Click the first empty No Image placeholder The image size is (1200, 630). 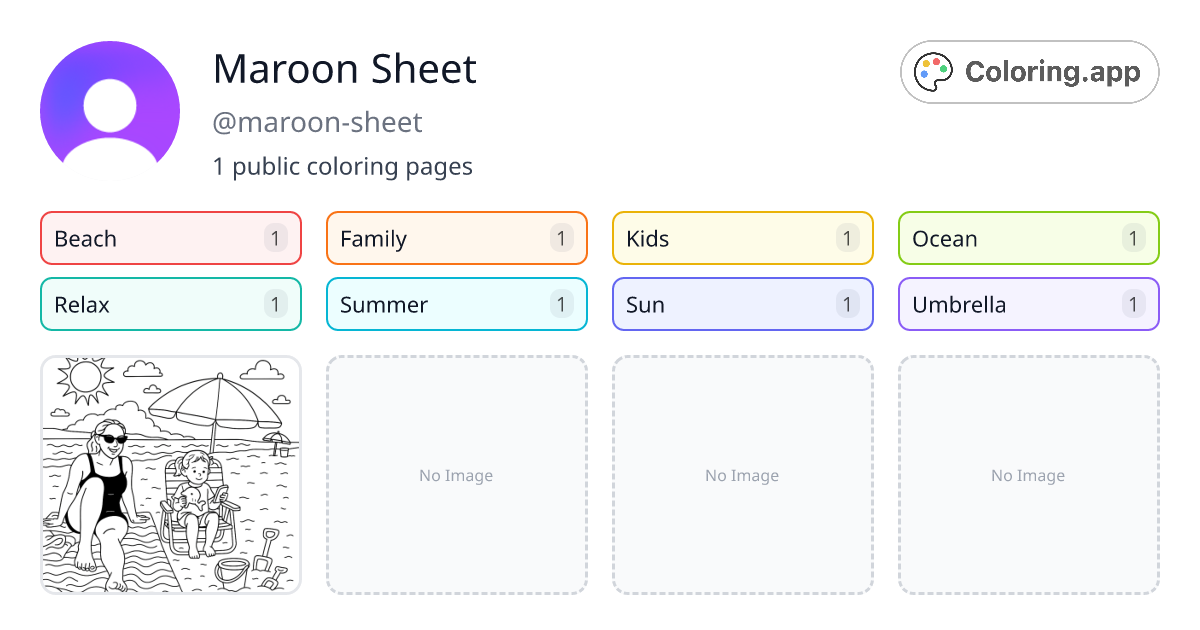456,475
